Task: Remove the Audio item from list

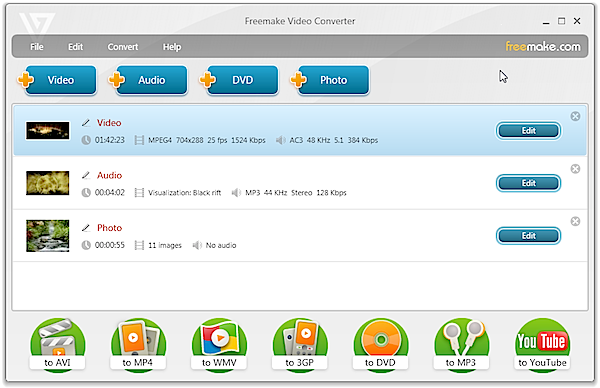Action: click(575, 169)
